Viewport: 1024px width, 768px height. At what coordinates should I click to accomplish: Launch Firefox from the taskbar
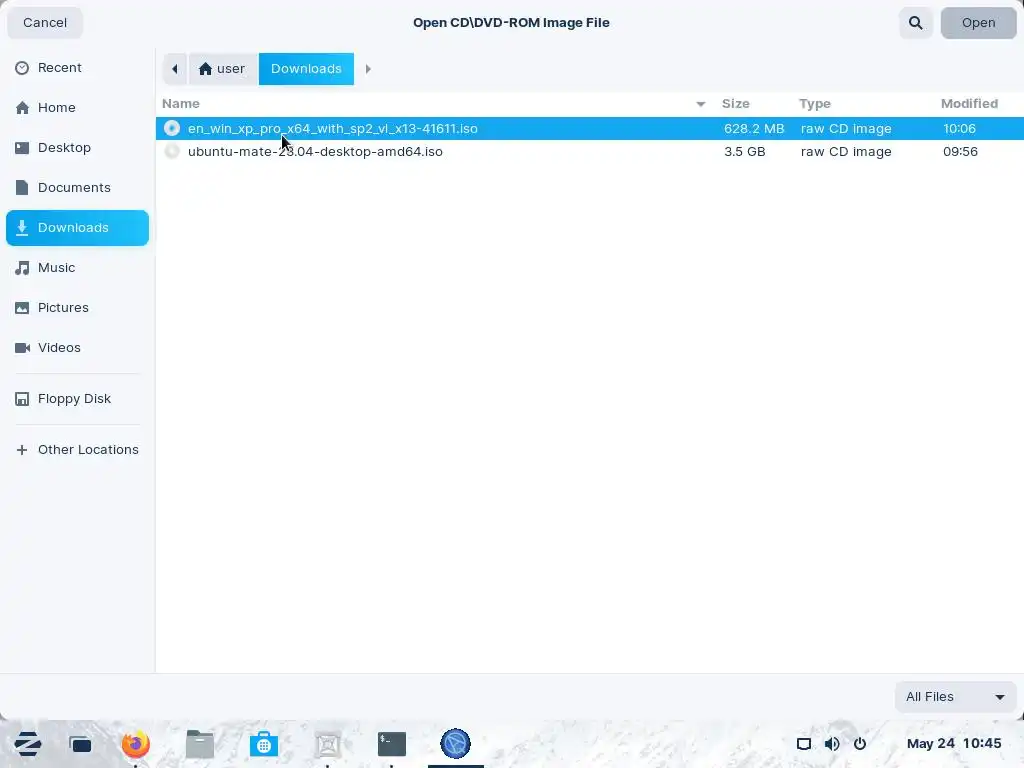[136, 744]
